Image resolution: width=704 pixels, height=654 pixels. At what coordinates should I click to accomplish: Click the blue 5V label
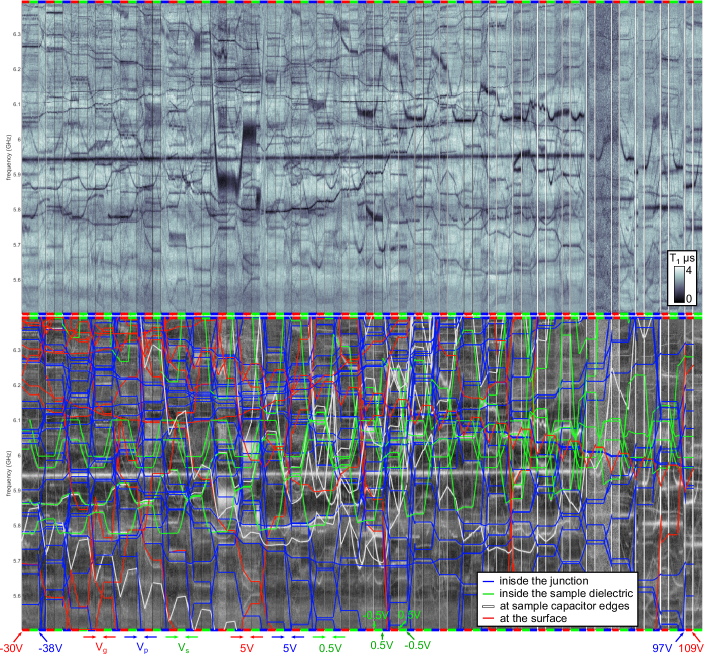(x=290, y=648)
